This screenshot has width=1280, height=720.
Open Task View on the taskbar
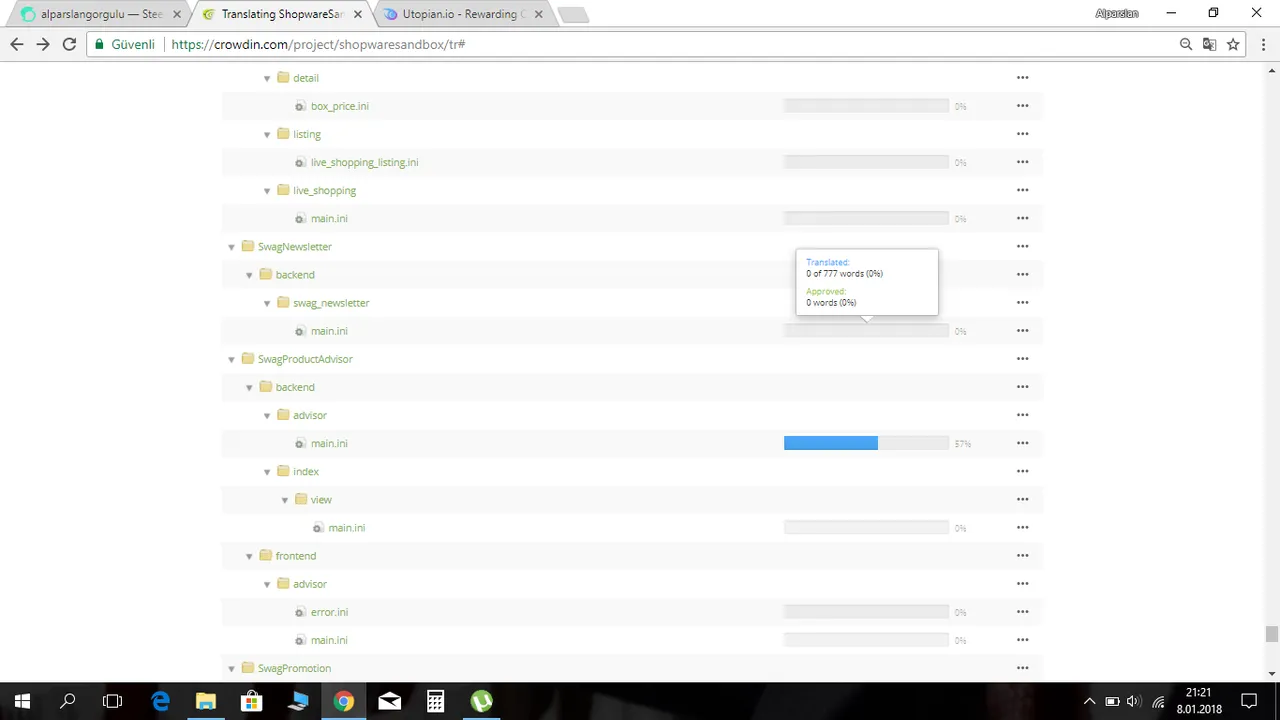(113, 701)
